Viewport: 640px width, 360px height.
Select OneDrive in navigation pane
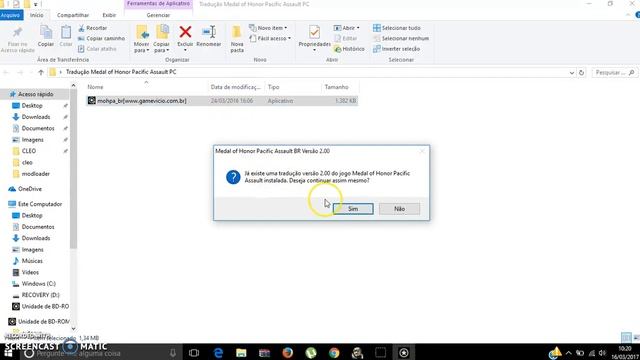pyautogui.click(x=29, y=189)
